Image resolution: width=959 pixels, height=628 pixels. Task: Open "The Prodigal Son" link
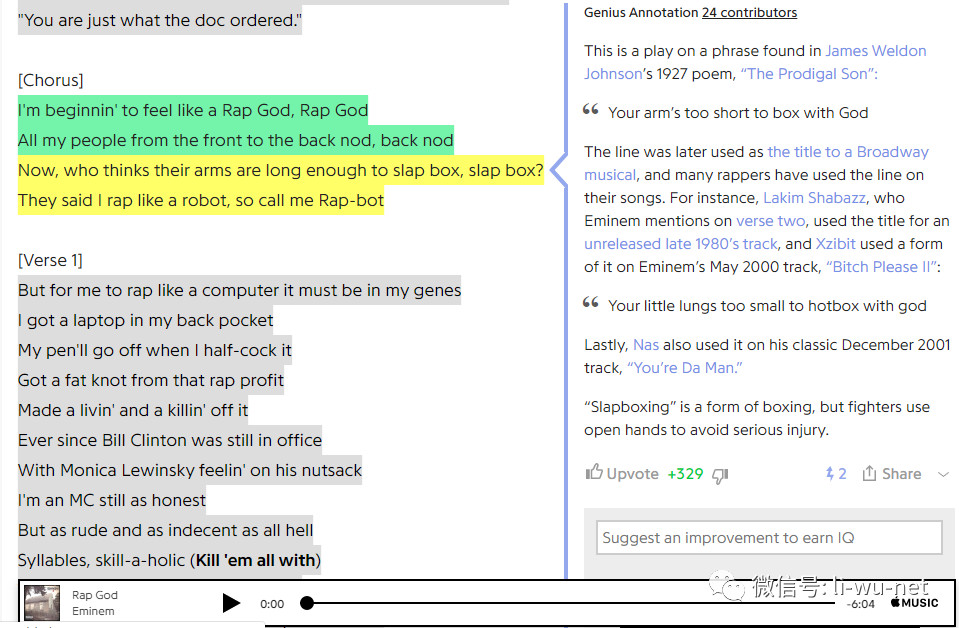809,74
